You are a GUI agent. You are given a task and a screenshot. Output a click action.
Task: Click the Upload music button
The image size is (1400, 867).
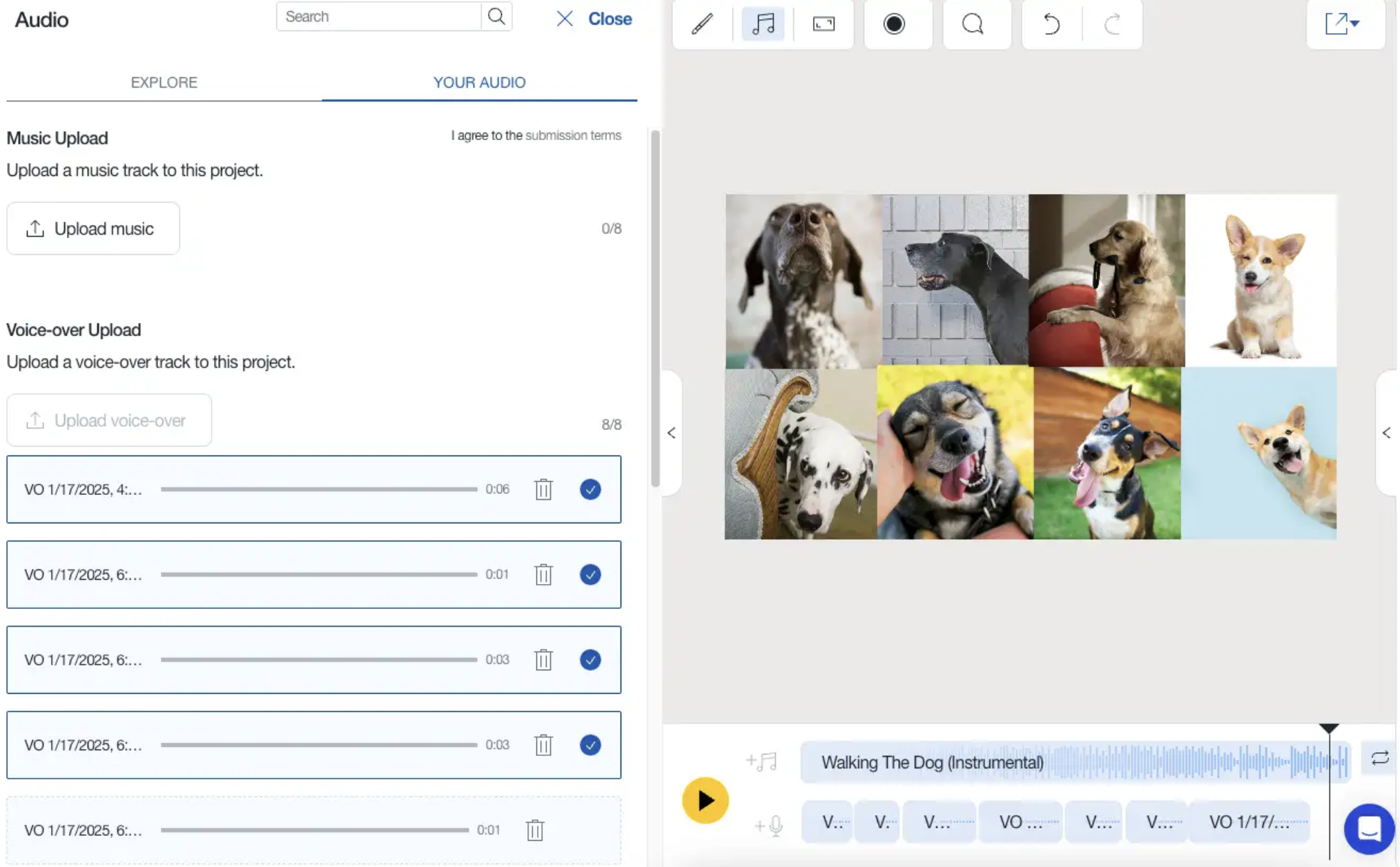tap(93, 228)
